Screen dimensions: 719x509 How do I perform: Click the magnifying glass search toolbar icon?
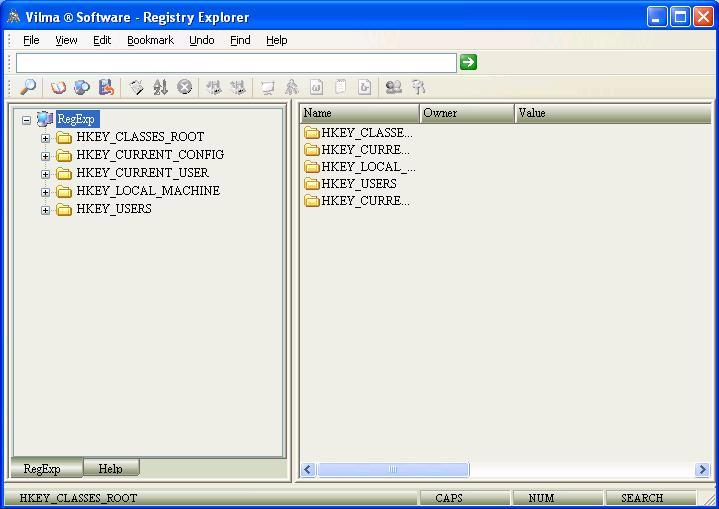pyautogui.click(x=28, y=87)
